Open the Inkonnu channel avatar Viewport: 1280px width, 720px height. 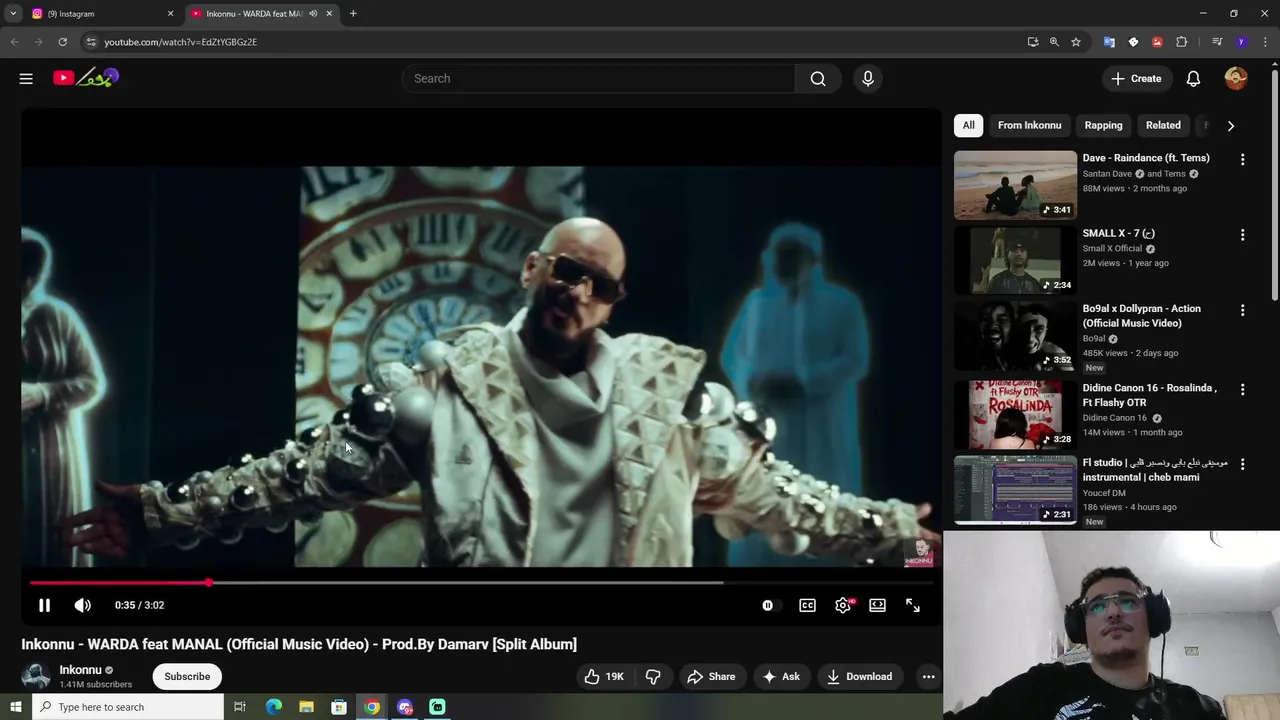pyautogui.click(x=36, y=677)
